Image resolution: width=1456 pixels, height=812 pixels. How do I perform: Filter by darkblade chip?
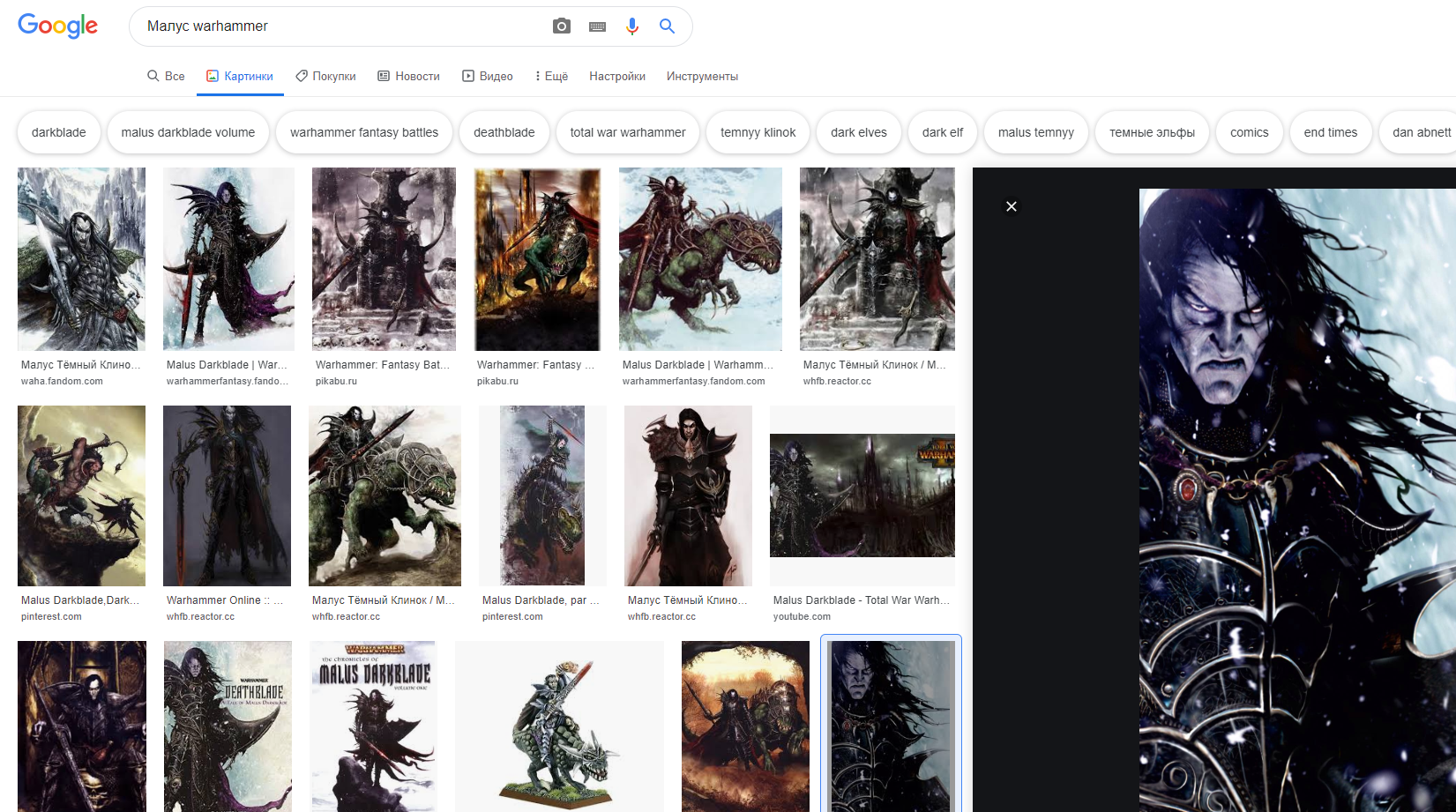pos(59,132)
